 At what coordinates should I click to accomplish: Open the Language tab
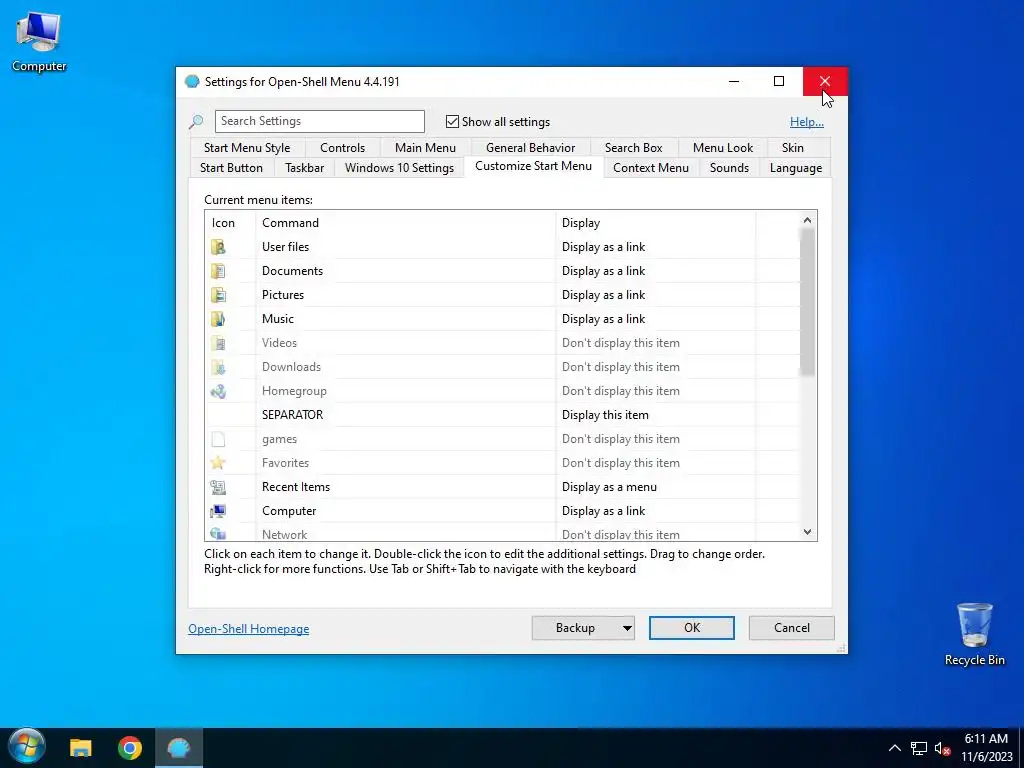795,168
